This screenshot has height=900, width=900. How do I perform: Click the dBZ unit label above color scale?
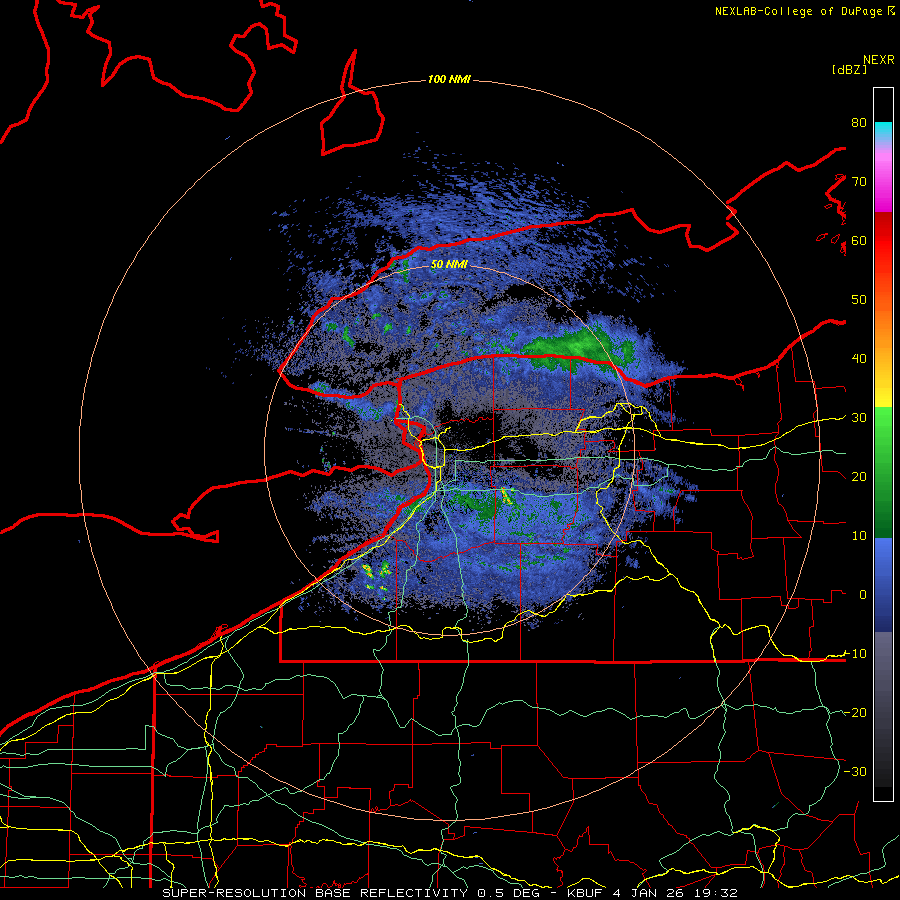tap(849, 69)
